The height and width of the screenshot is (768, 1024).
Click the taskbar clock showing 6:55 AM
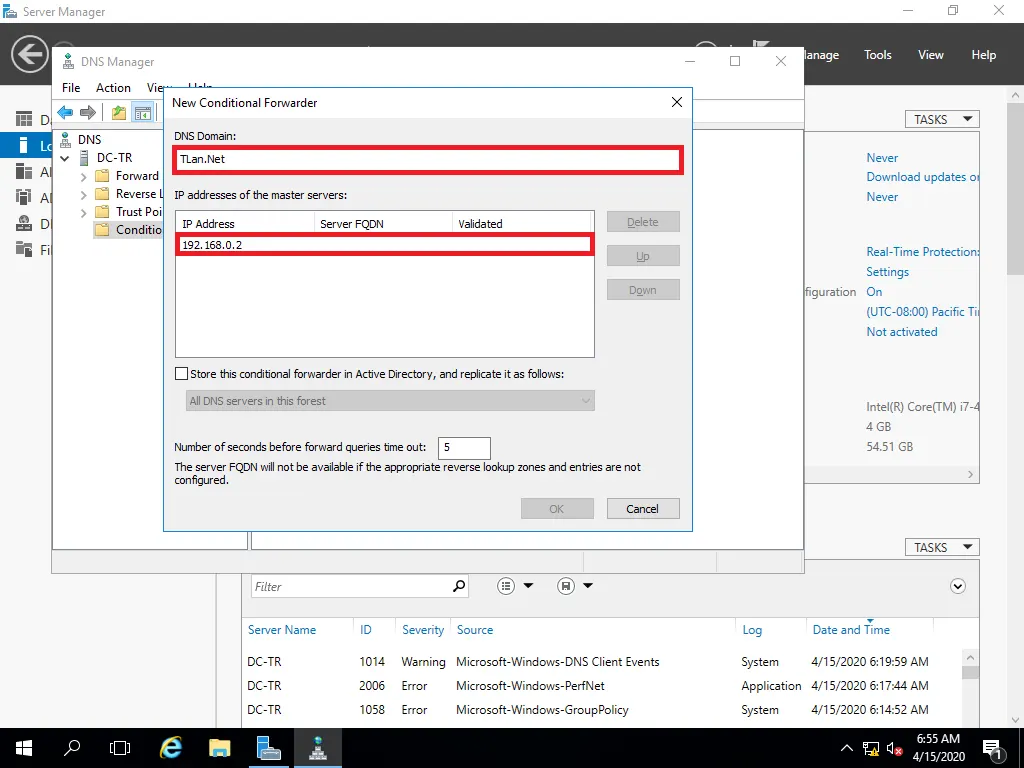tap(938, 748)
